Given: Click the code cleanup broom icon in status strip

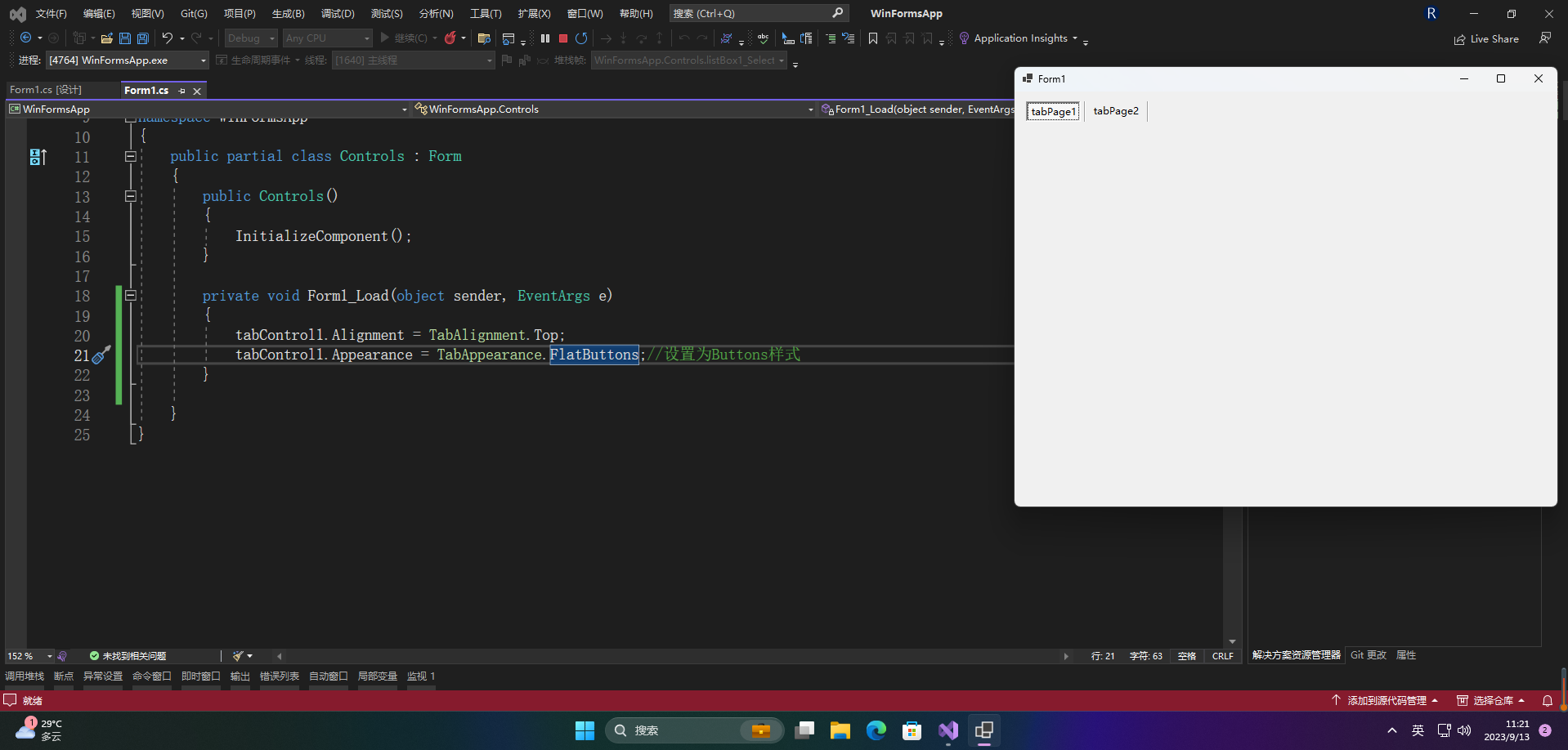Looking at the screenshot, I should click(x=238, y=656).
